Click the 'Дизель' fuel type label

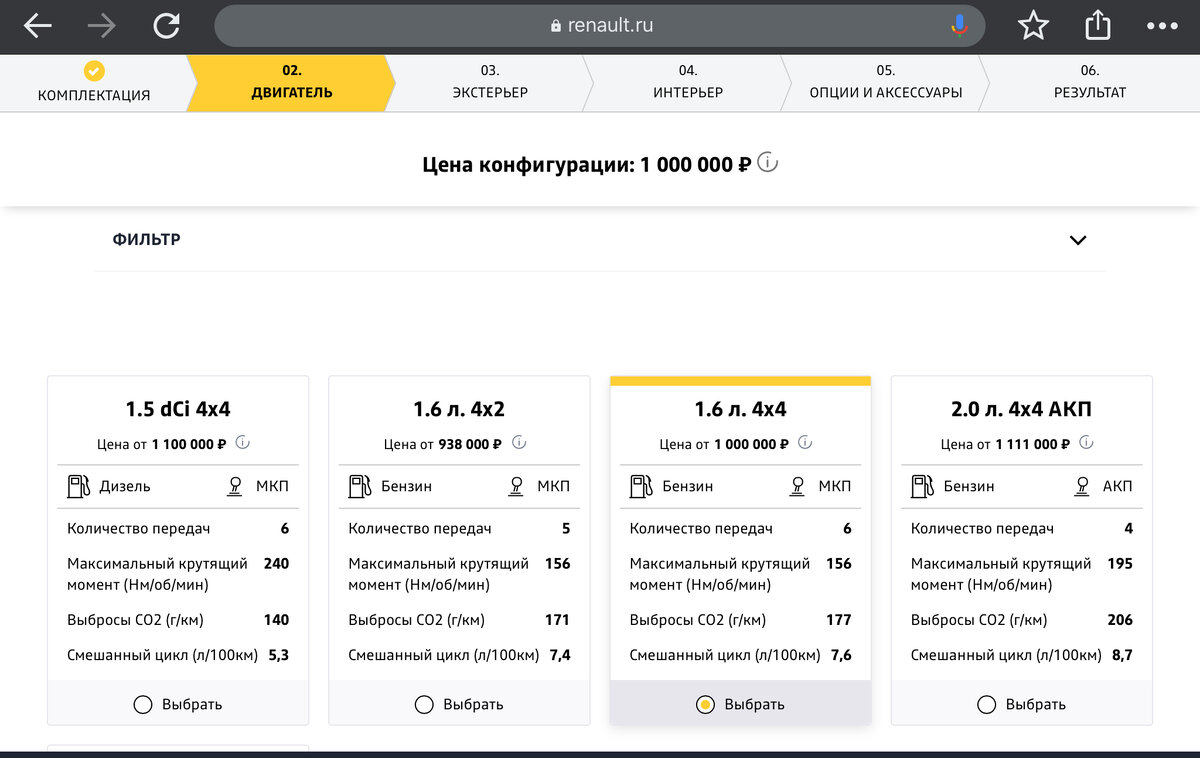pos(125,487)
